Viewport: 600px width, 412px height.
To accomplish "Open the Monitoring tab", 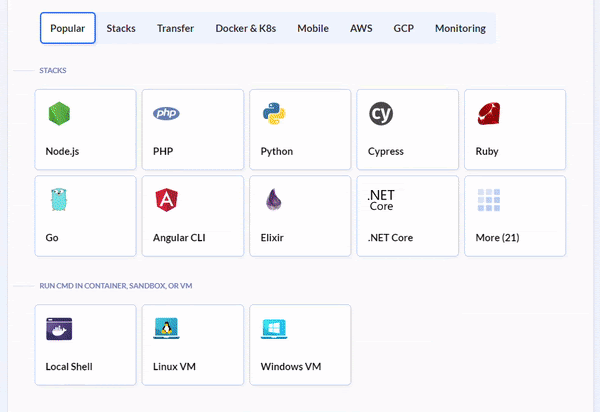I will (x=460, y=28).
